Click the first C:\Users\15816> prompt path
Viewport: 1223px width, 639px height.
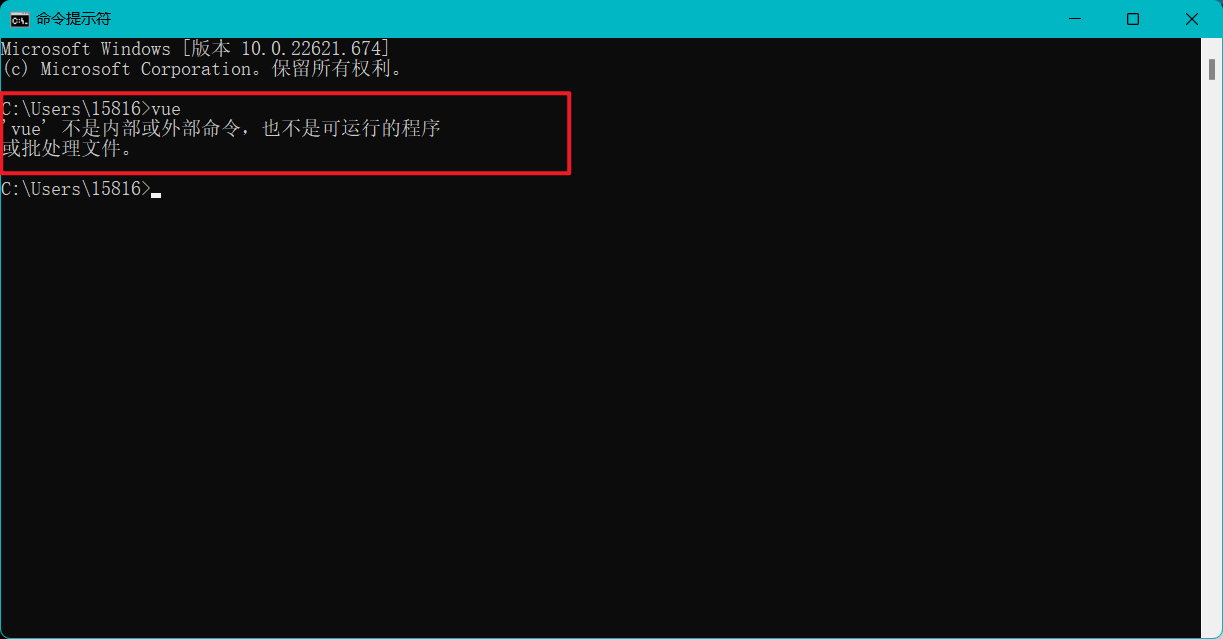pos(76,109)
